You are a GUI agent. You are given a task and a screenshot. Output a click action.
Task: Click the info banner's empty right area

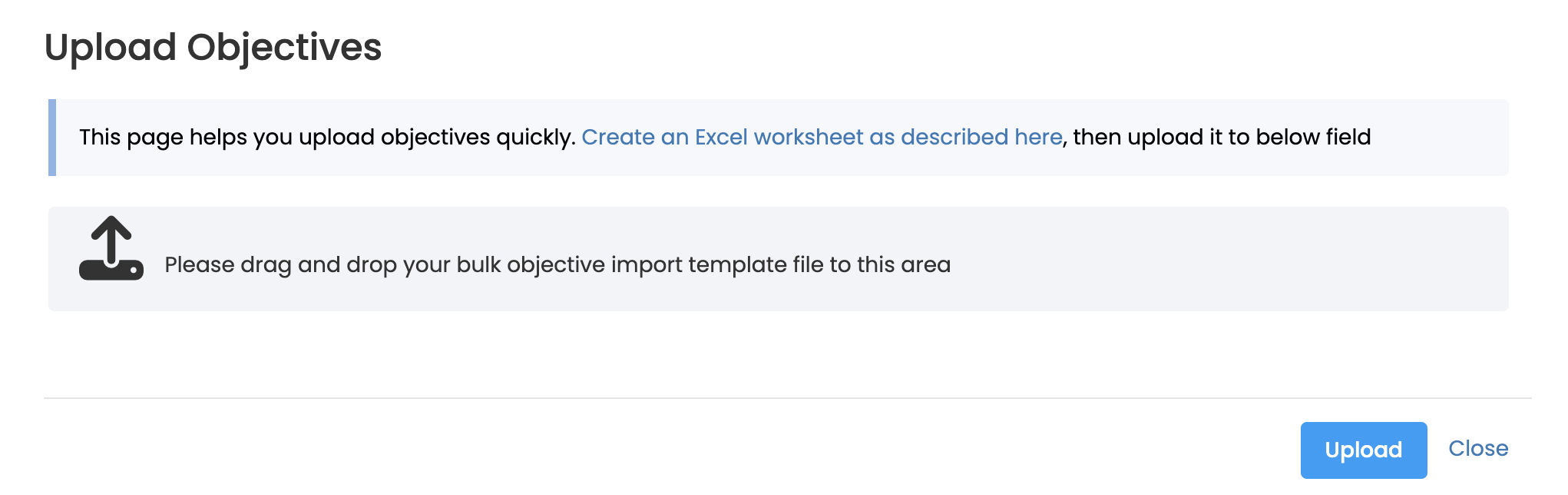[1444, 138]
